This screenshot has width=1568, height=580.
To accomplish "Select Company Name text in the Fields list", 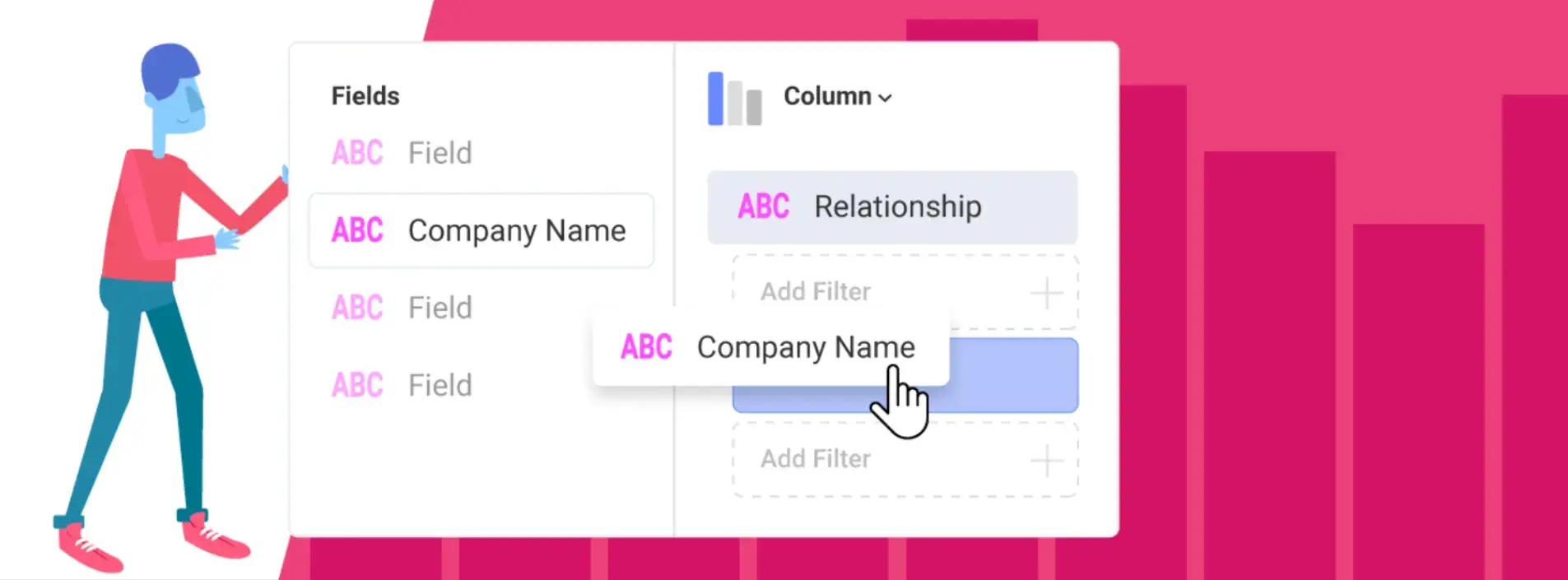I will coord(517,231).
